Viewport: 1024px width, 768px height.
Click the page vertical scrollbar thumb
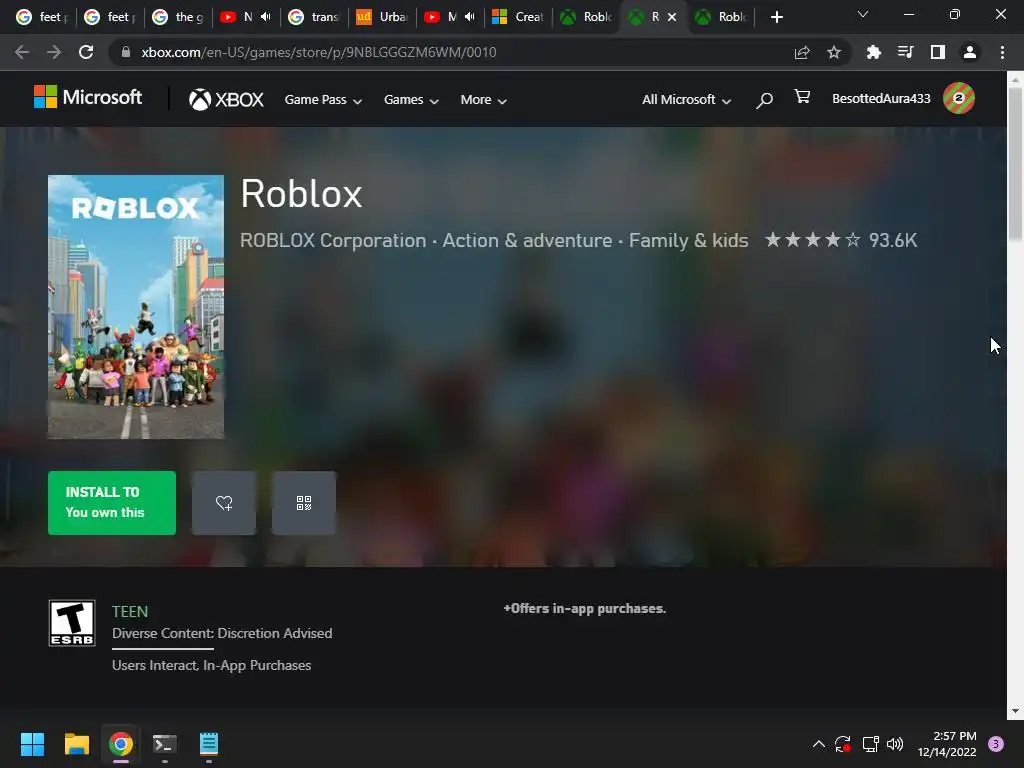pyautogui.click(x=1015, y=163)
